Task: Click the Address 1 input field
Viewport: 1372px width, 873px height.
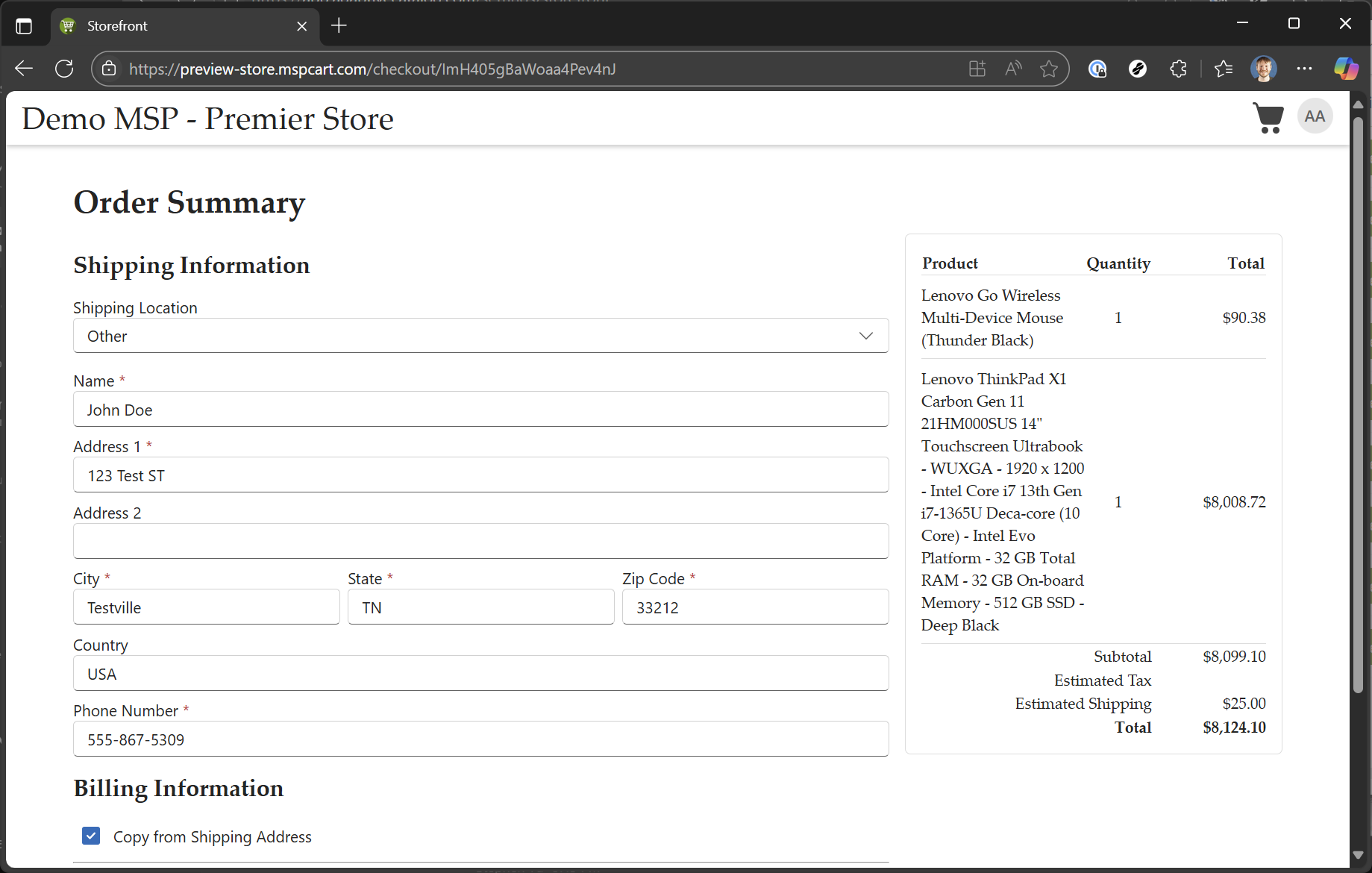Action: click(x=480, y=475)
